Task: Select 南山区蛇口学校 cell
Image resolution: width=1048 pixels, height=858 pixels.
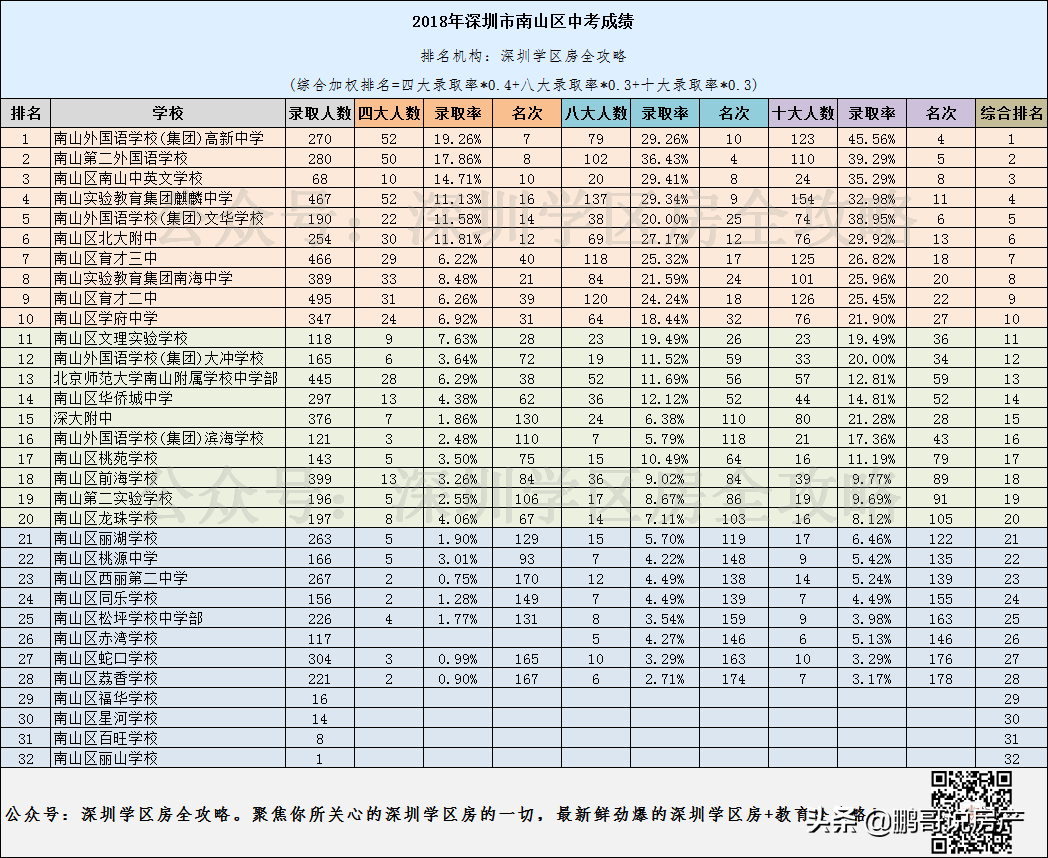Action: 168,659
